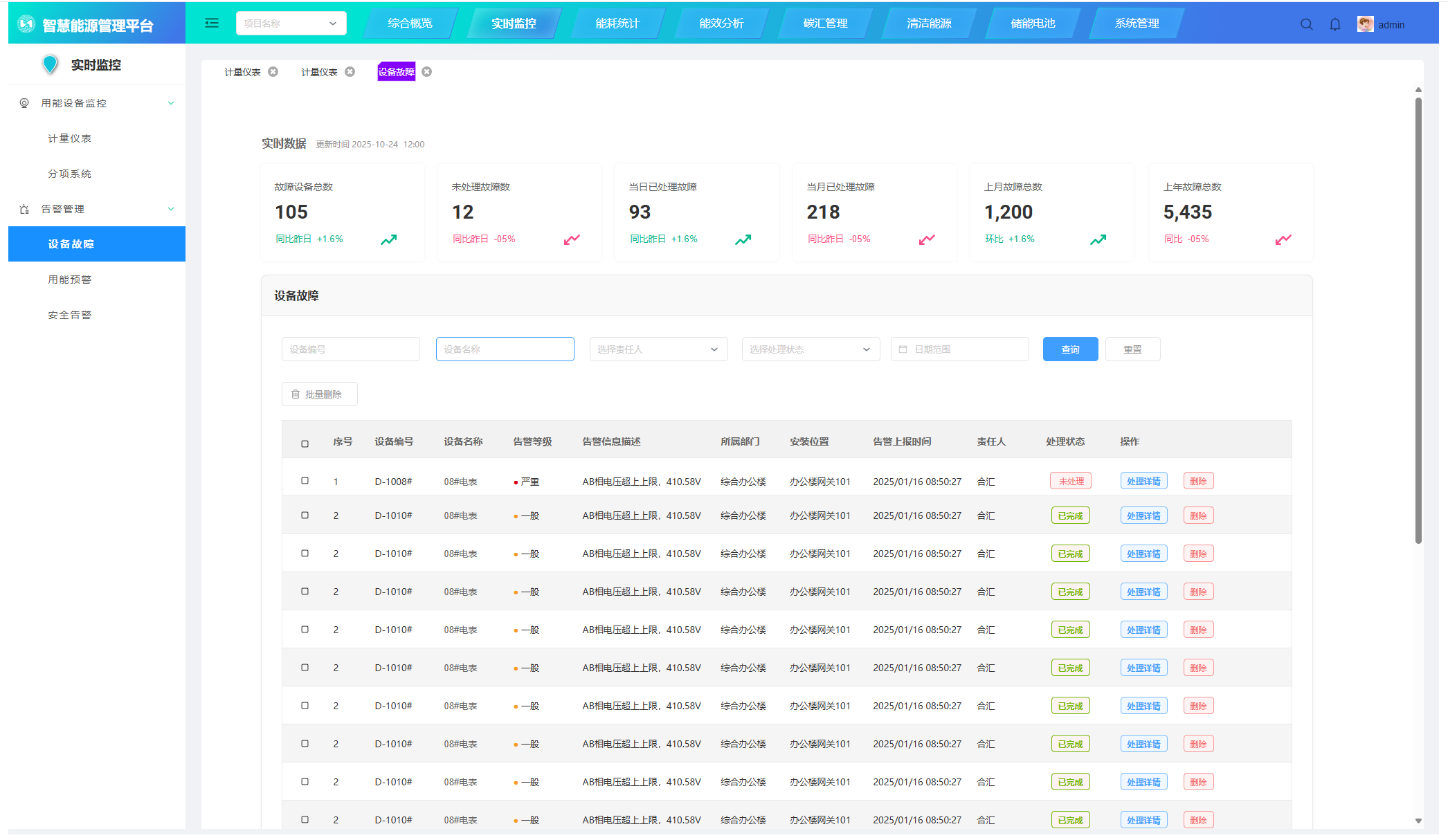Click the 故障设备总数 trend arrow icon
The height and width of the screenshot is (840, 1448).
389,239
